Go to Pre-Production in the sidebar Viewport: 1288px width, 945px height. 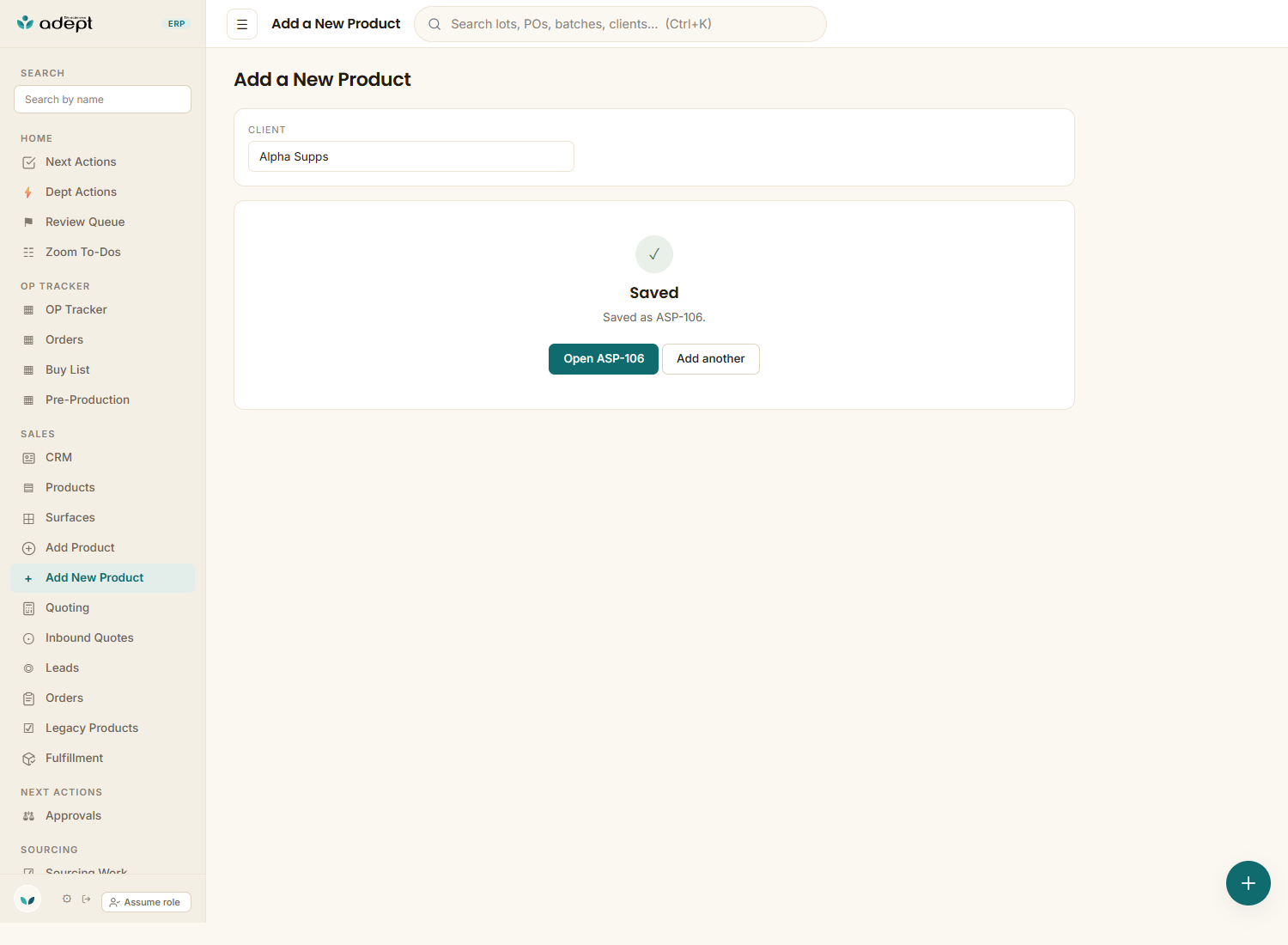point(103,400)
